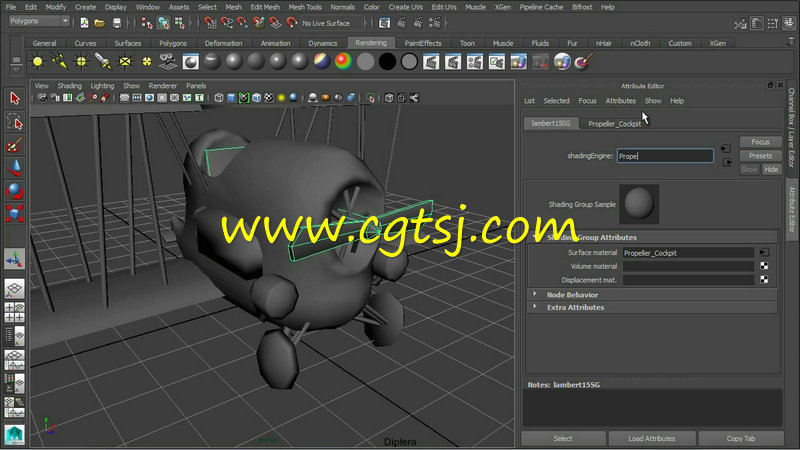This screenshot has width=800, height=450.
Task: Select the lambert15SG node tab
Action: coord(551,123)
